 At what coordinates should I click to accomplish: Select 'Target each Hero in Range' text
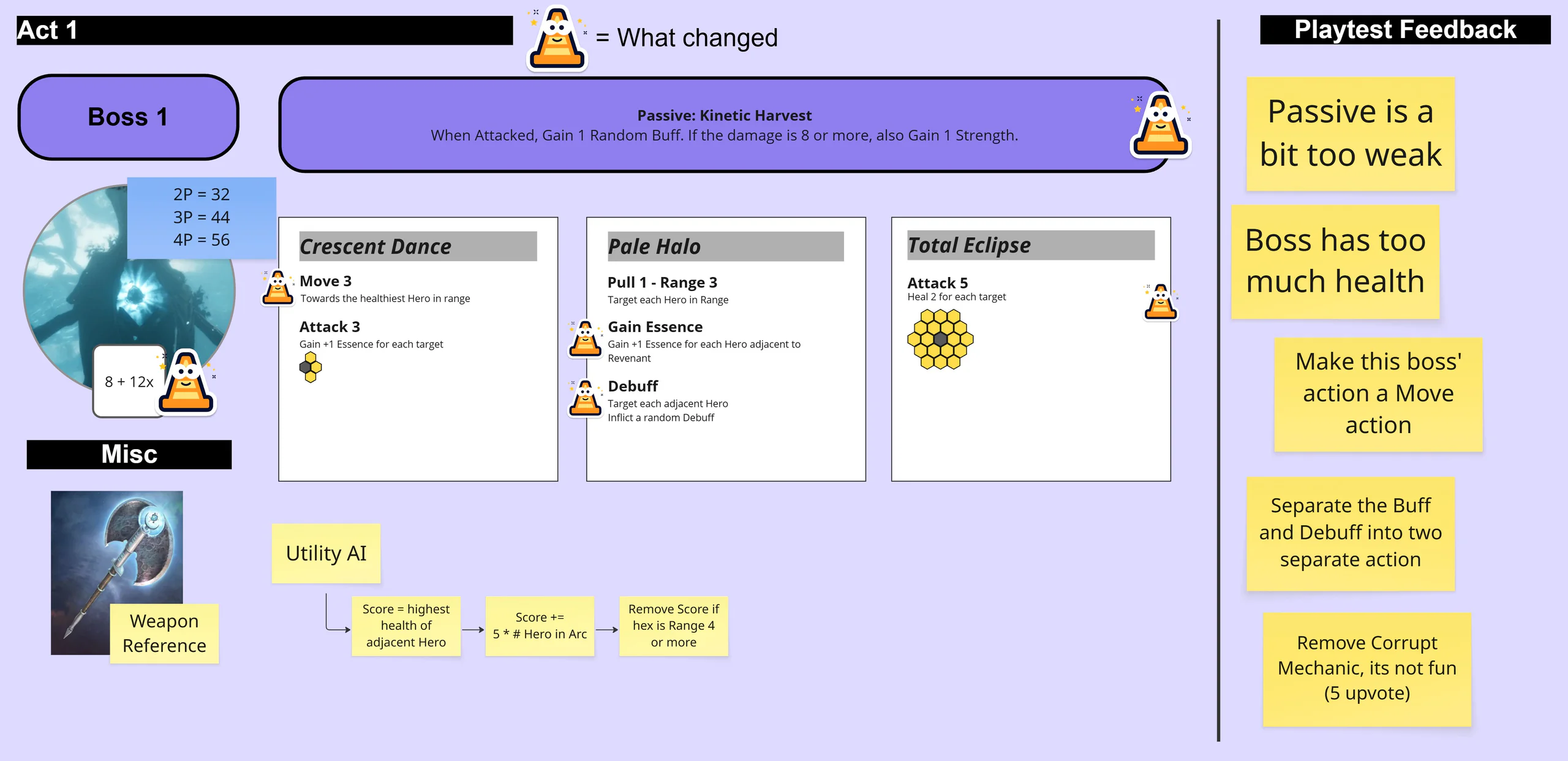click(668, 300)
